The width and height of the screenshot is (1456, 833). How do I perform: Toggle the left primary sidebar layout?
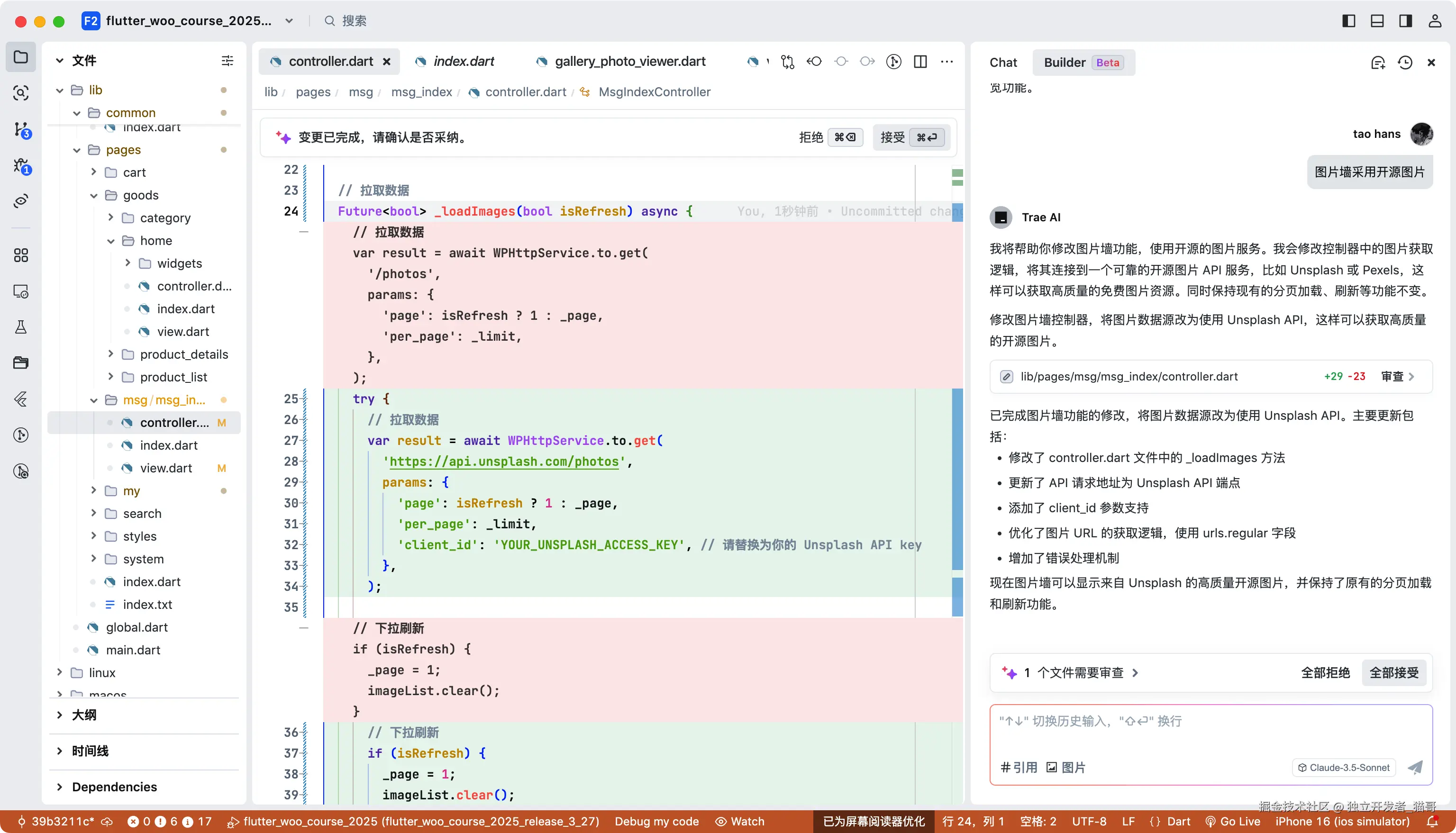(1348, 21)
